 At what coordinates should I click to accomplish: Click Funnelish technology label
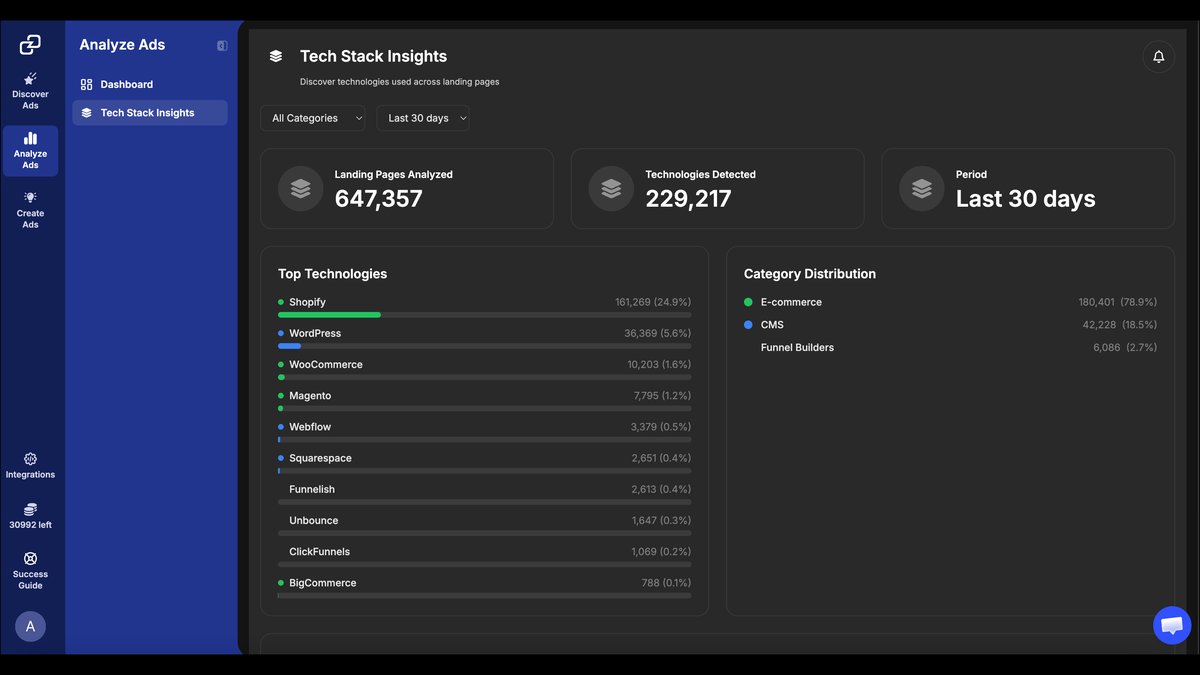tap(312, 489)
